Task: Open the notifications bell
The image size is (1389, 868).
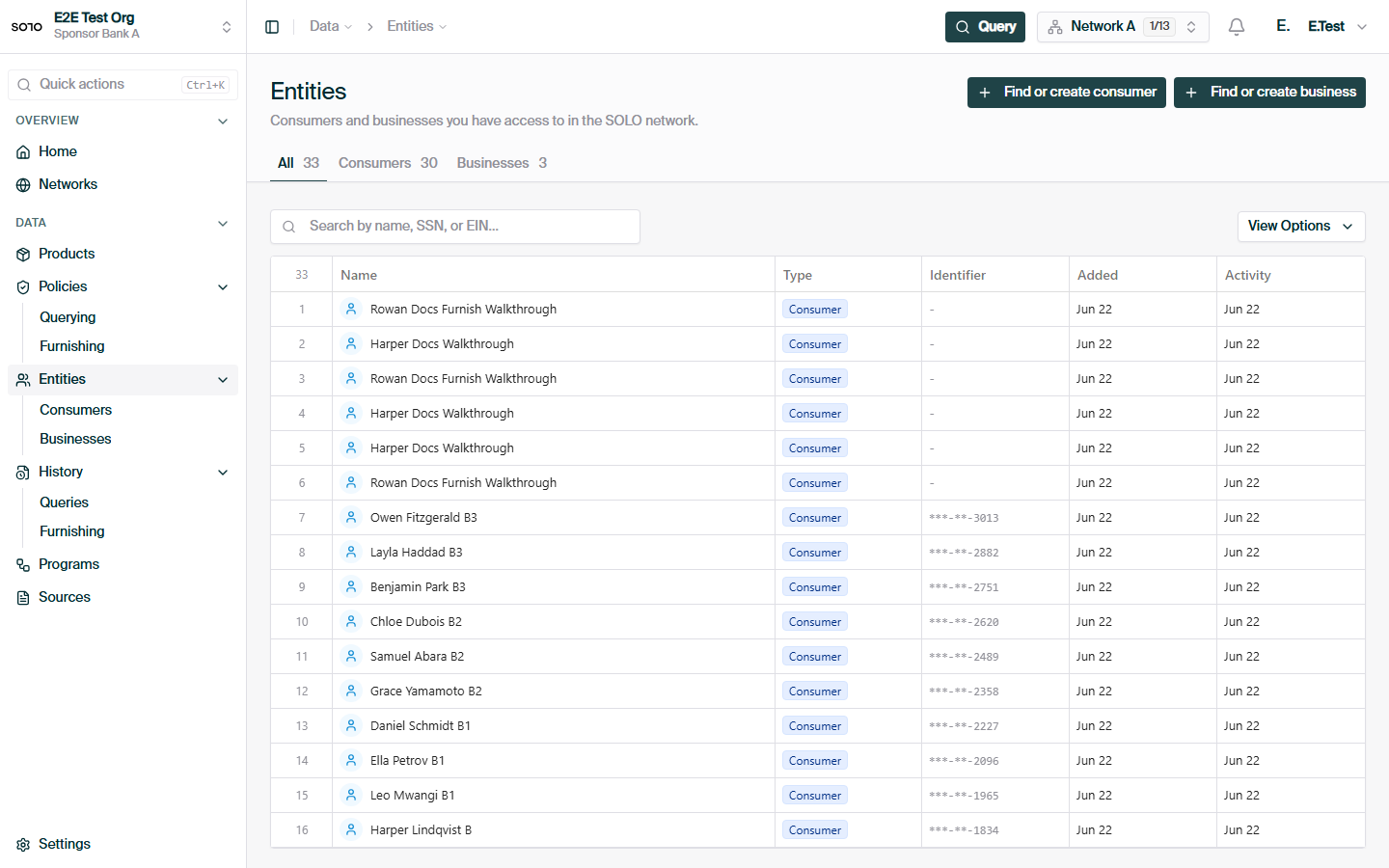Action: coord(1237,27)
